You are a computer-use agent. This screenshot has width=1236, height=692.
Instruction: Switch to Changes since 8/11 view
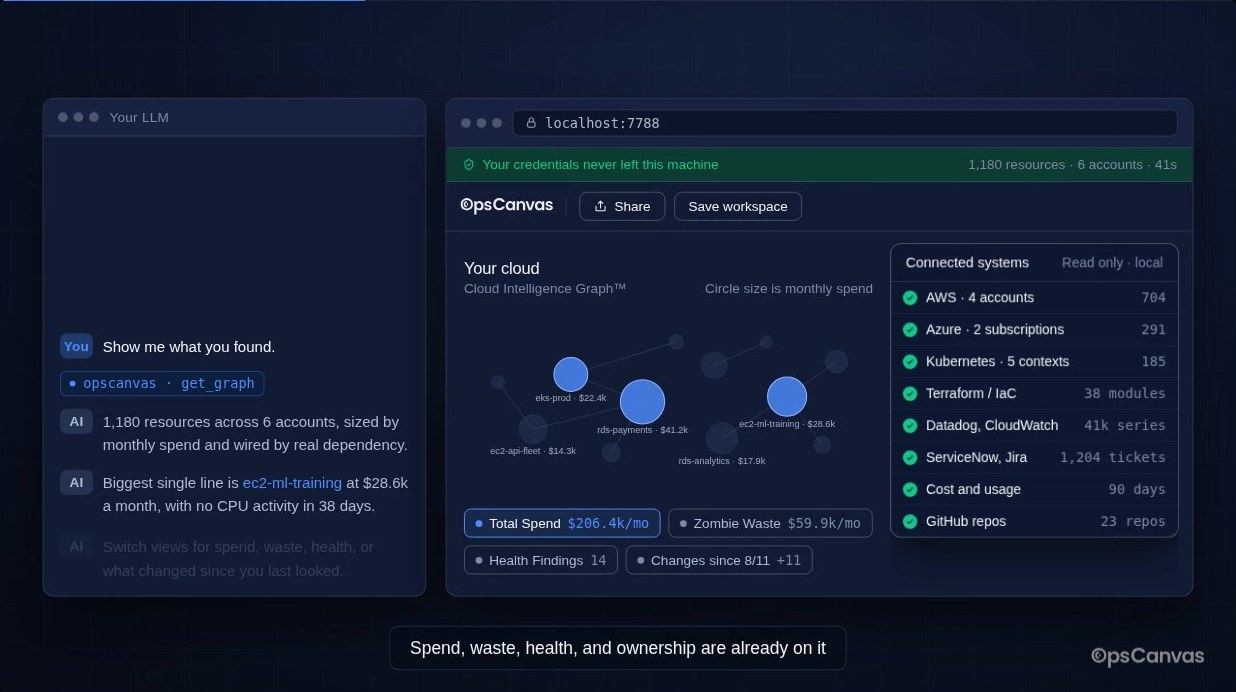[719, 560]
